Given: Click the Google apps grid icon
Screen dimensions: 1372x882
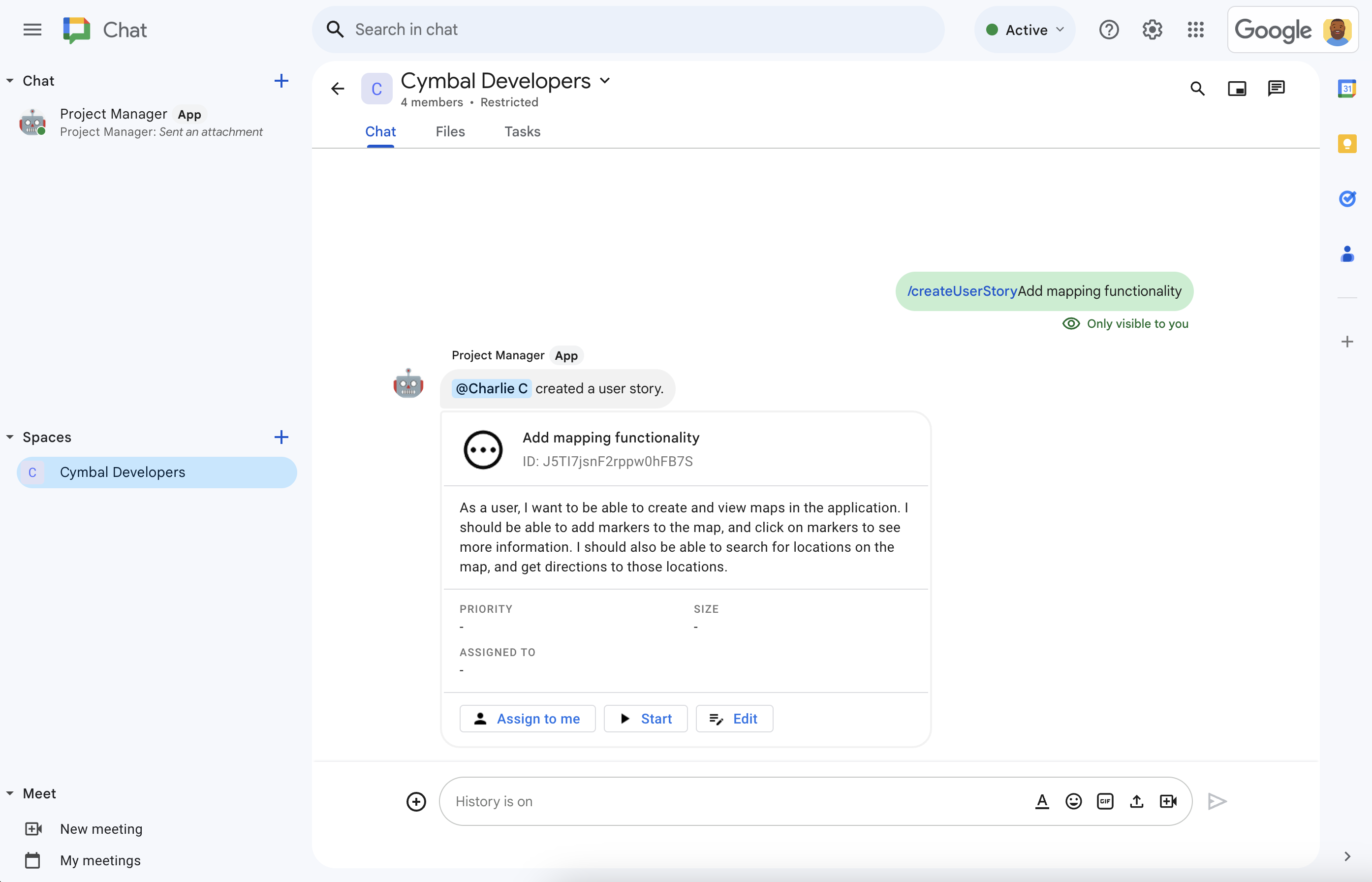Looking at the screenshot, I should tap(1197, 29).
